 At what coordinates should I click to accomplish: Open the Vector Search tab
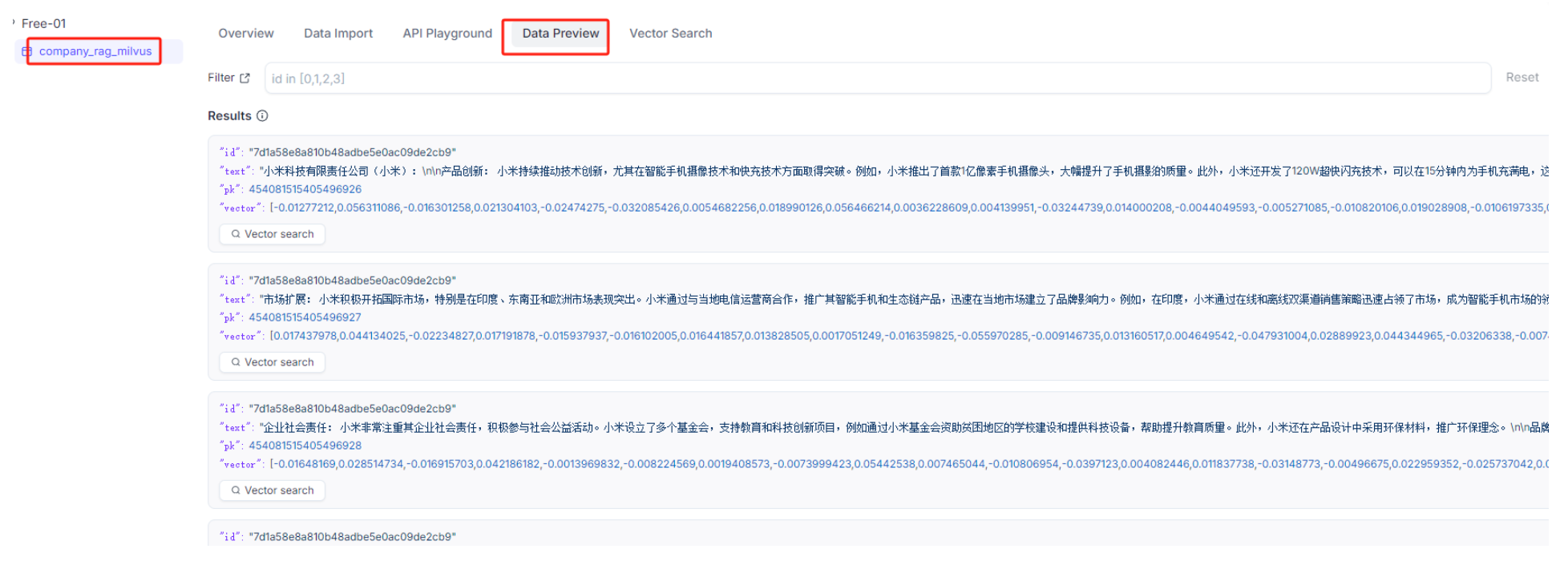670,34
